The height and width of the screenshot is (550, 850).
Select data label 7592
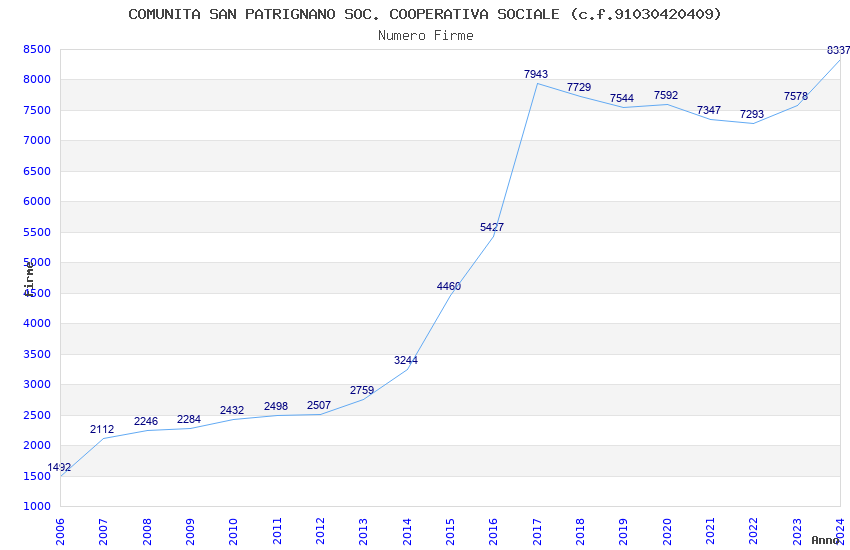[666, 95]
